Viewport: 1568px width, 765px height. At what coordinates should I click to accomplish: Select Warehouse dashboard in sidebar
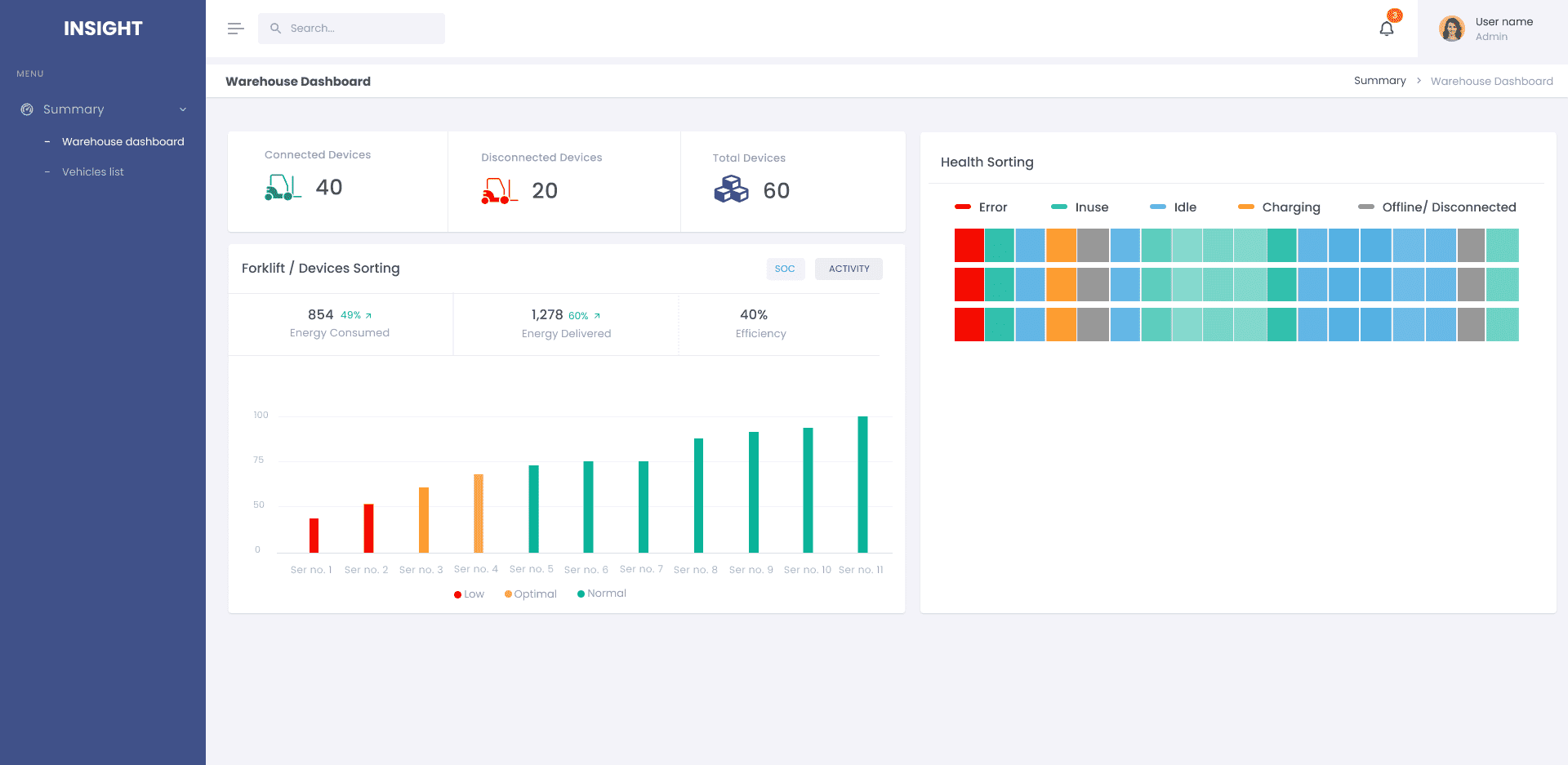[122, 142]
